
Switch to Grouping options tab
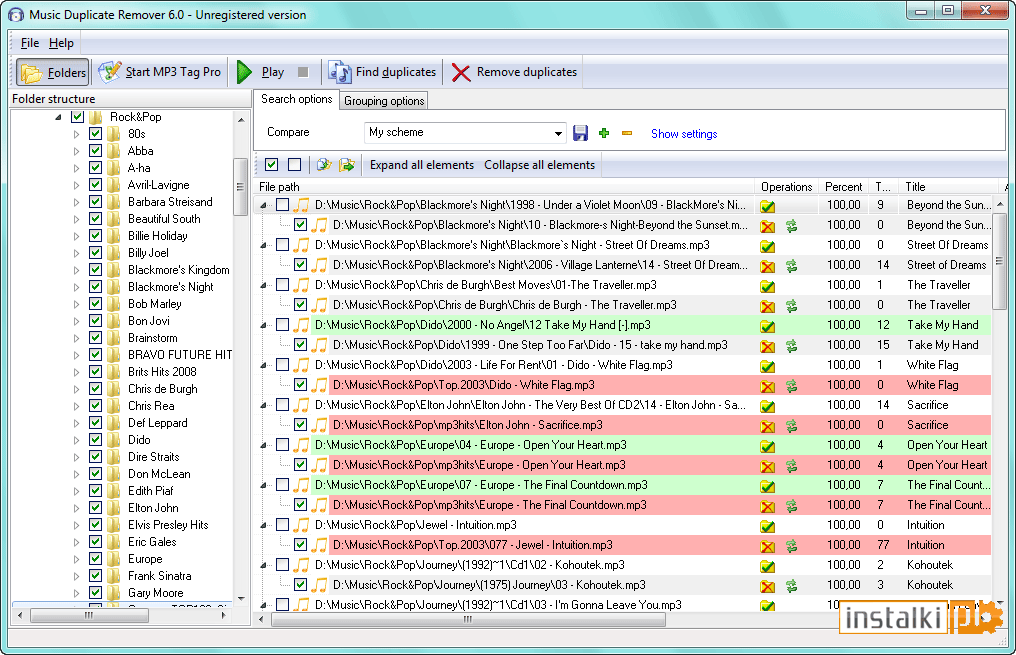click(x=384, y=101)
